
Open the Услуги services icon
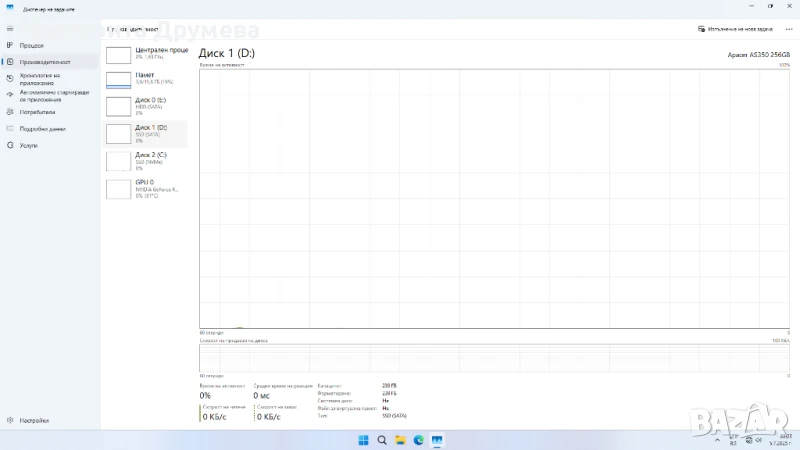[x=10, y=145]
